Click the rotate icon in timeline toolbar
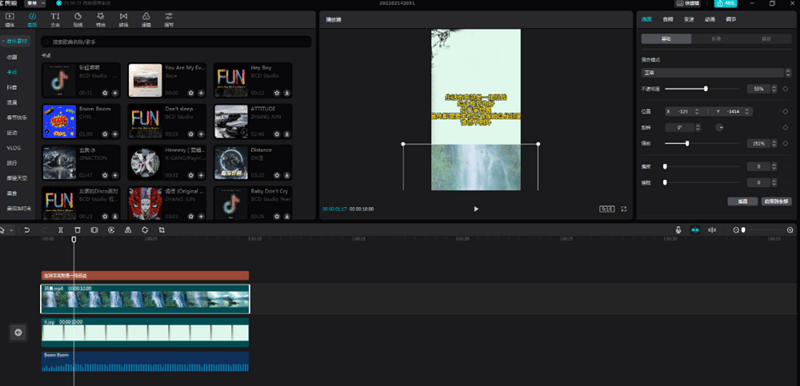 (x=145, y=230)
